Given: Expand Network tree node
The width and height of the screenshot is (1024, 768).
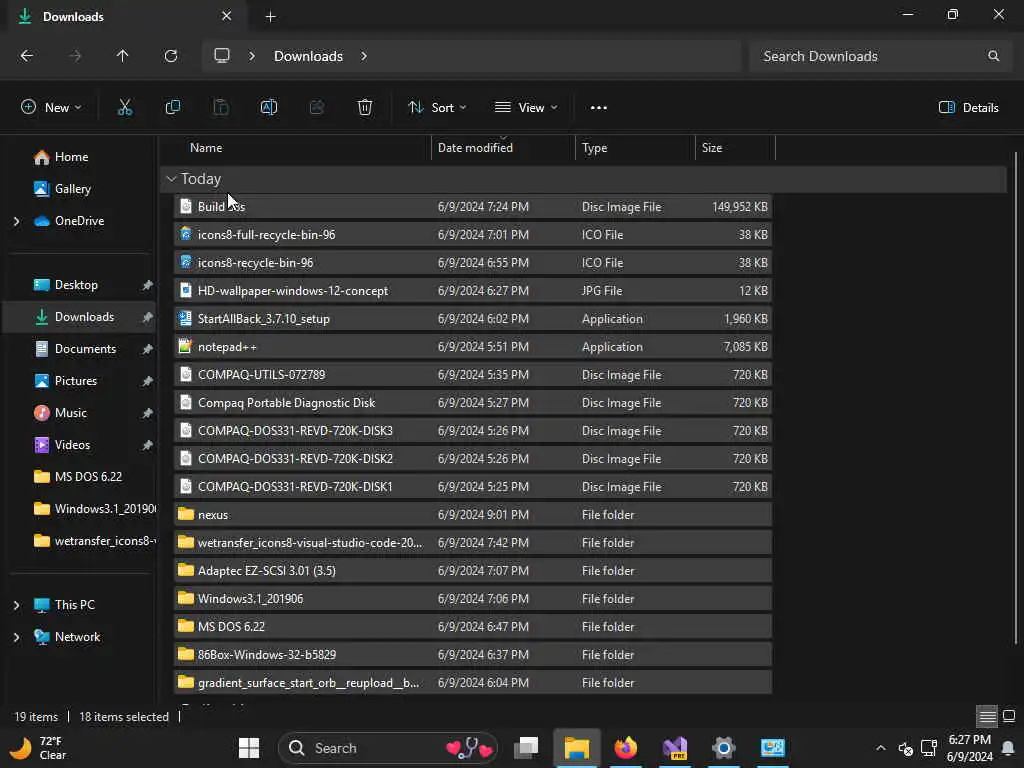Looking at the screenshot, I should (x=16, y=637).
